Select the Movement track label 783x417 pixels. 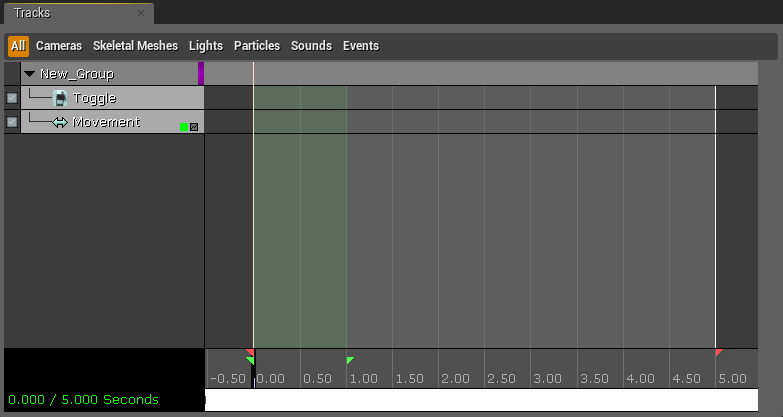pos(106,122)
